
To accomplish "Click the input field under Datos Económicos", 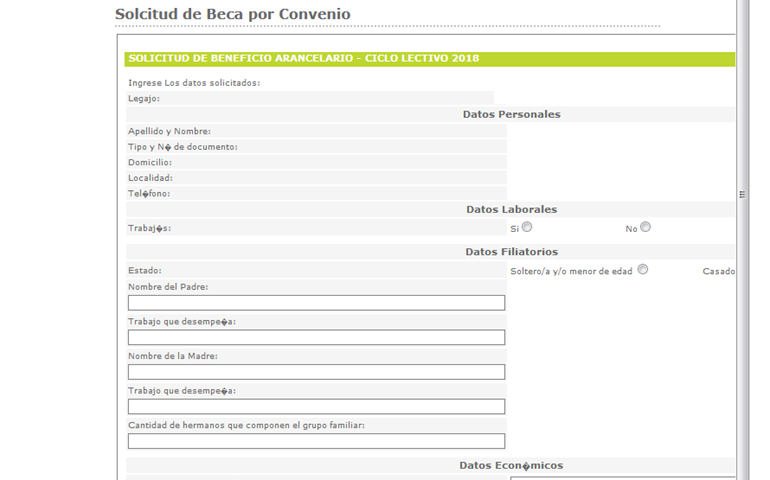I will coord(623,478).
